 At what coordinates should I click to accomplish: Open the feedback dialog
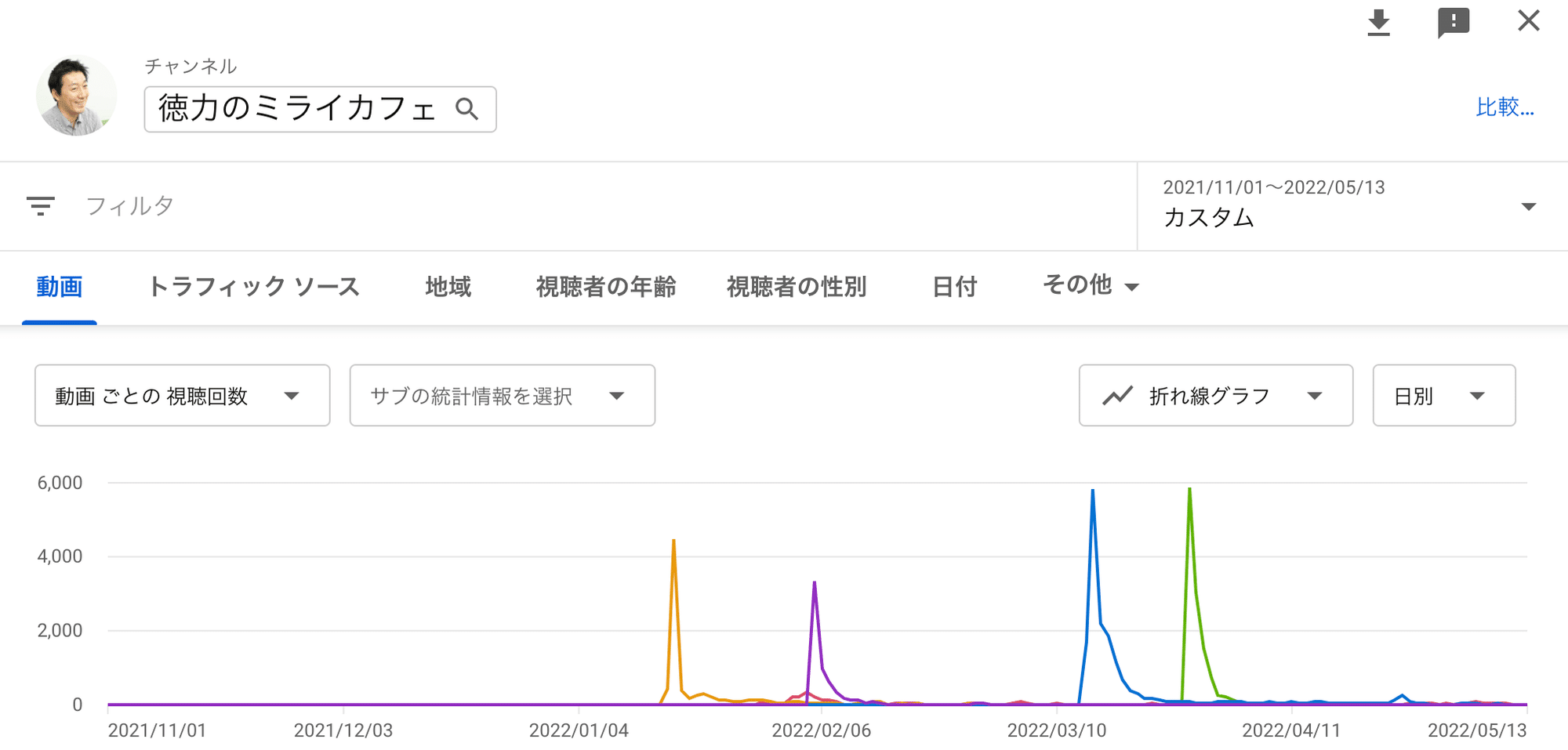click(1454, 22)
